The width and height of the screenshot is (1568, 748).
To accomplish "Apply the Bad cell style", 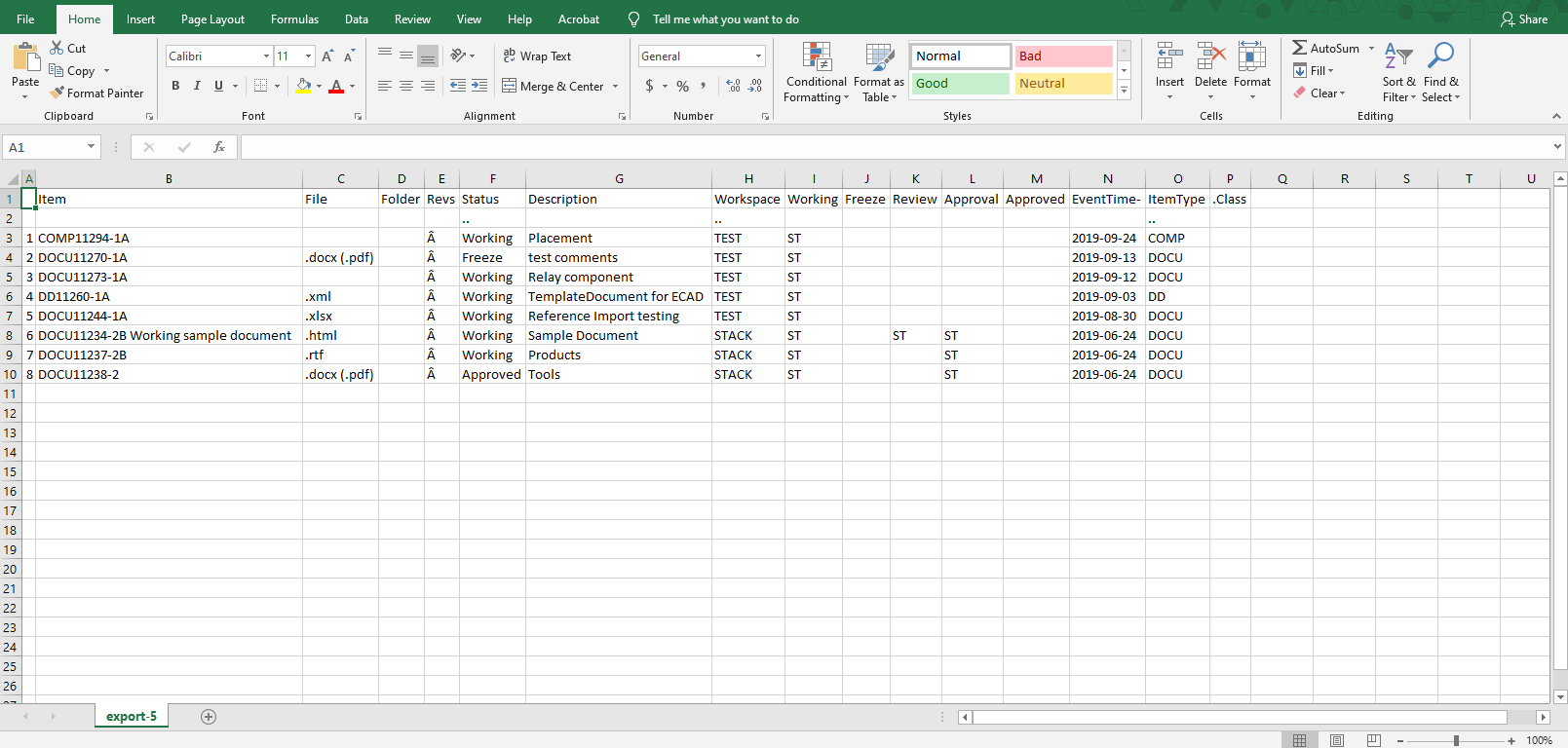I will 1063,56.
